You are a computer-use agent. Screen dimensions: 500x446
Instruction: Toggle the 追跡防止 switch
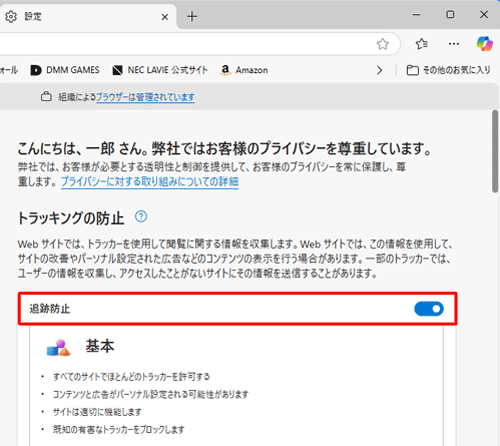[x=429, y=309]
